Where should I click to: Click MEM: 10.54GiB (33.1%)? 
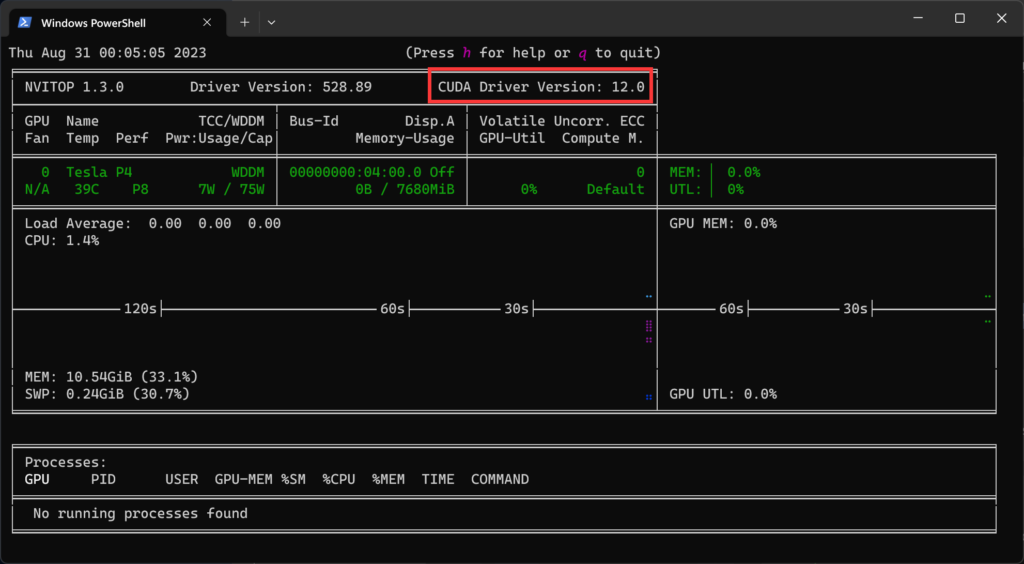pyautogui.click(x=112, y=377)
